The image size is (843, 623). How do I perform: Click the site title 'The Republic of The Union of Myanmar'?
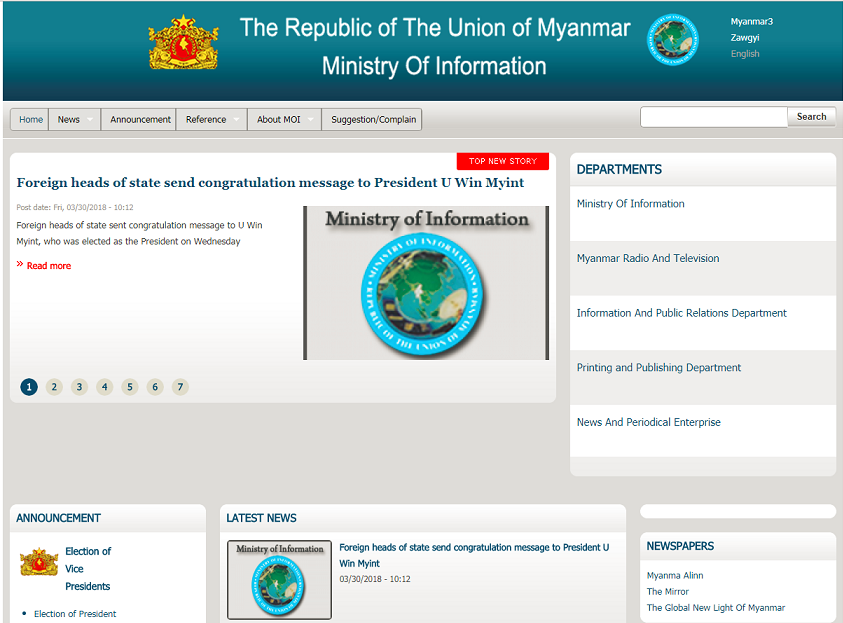click(434, 28)
